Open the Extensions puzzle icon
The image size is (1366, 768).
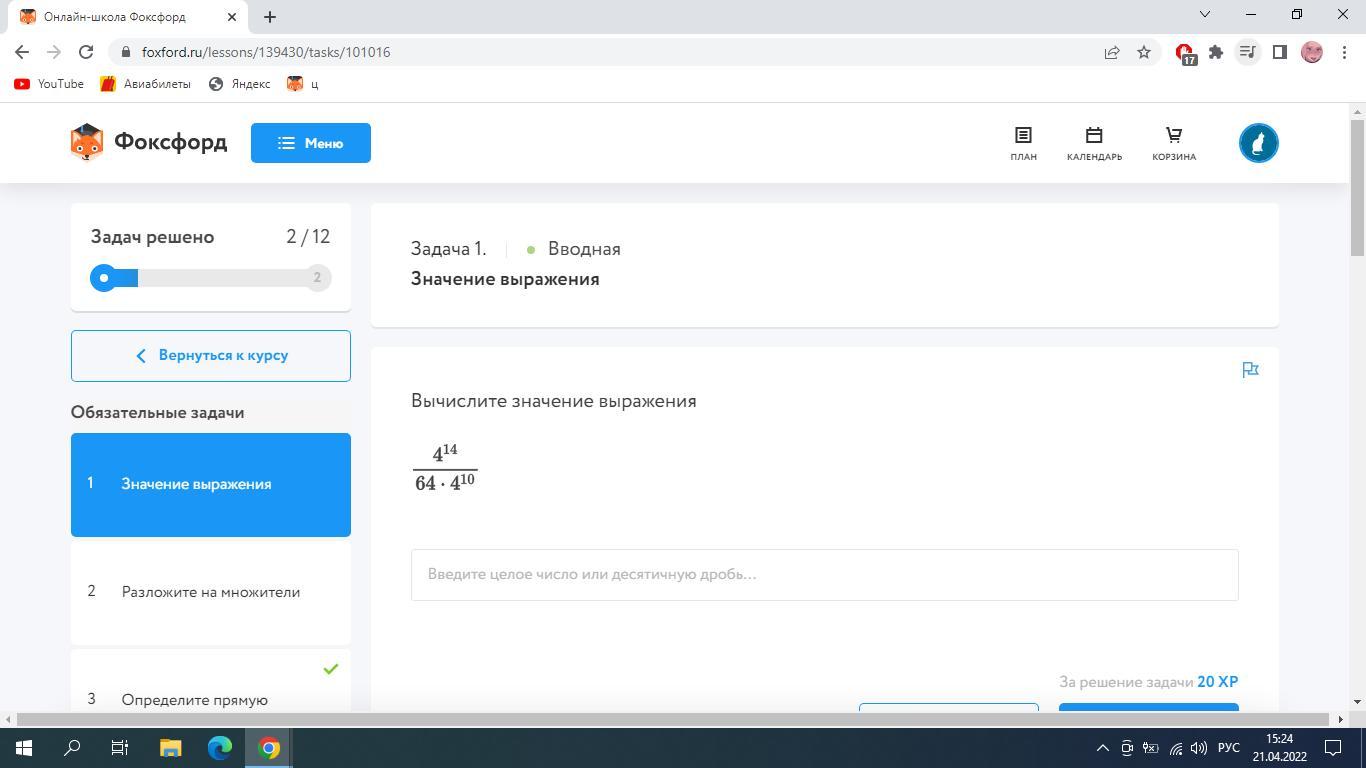point(1216,52)
